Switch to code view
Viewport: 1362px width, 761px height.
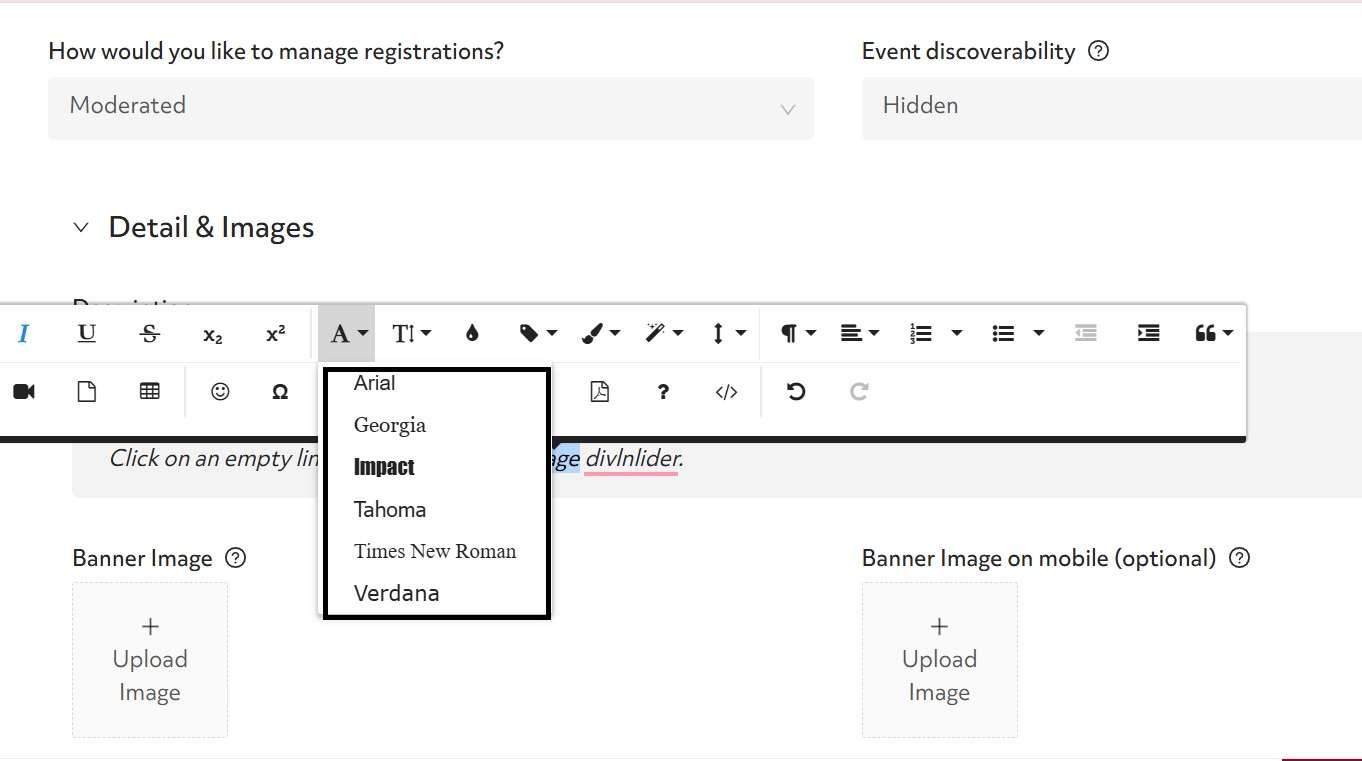pyautogui.click(x=726, y=392)
